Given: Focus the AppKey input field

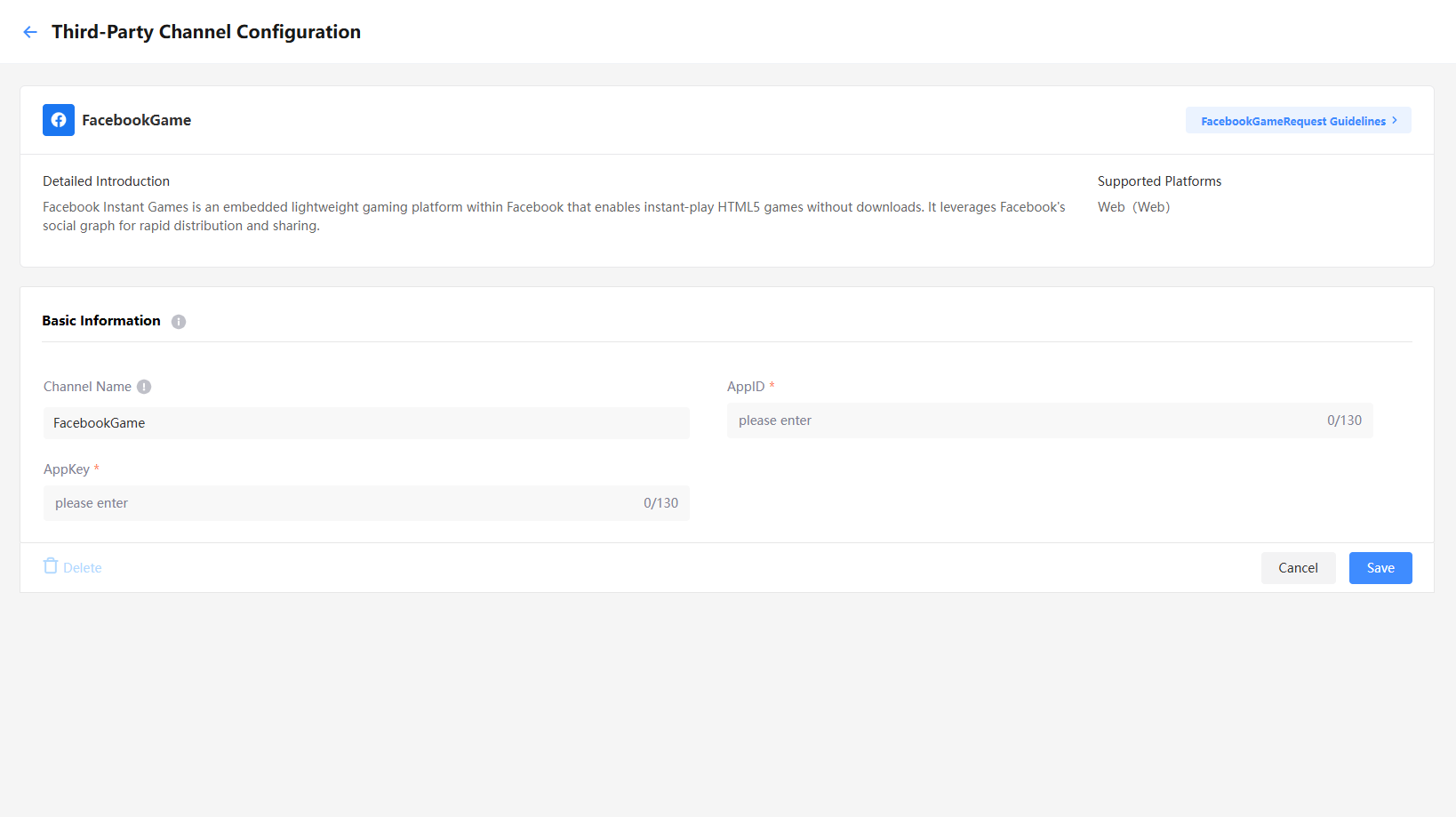Looking at the screenshot, I should (x=366, y=503).
